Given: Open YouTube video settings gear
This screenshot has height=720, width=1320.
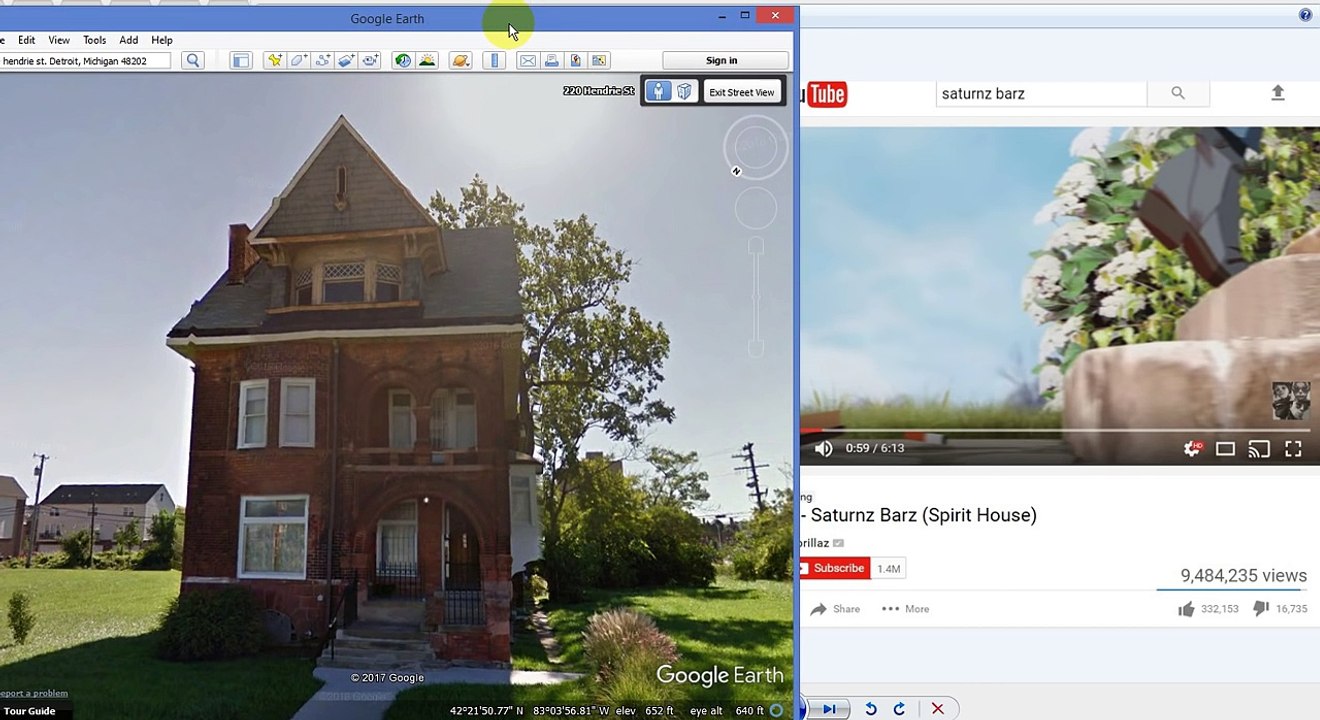Looking at the screenshot, I should (x=1192, y=449).
